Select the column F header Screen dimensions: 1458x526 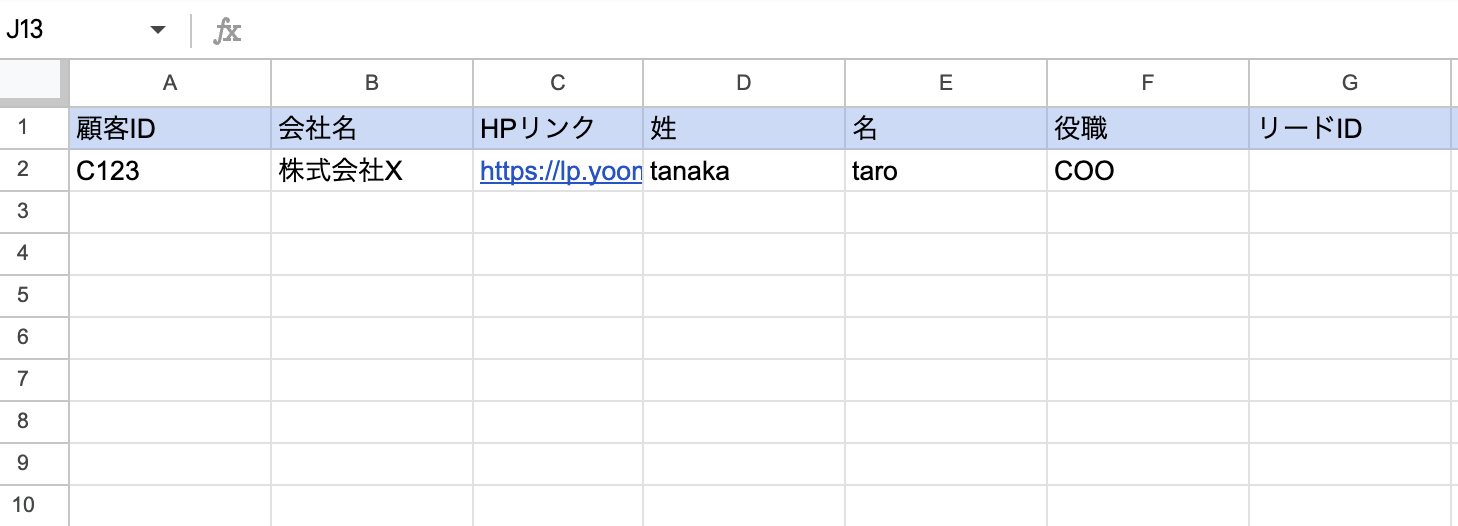[1148, 83]
